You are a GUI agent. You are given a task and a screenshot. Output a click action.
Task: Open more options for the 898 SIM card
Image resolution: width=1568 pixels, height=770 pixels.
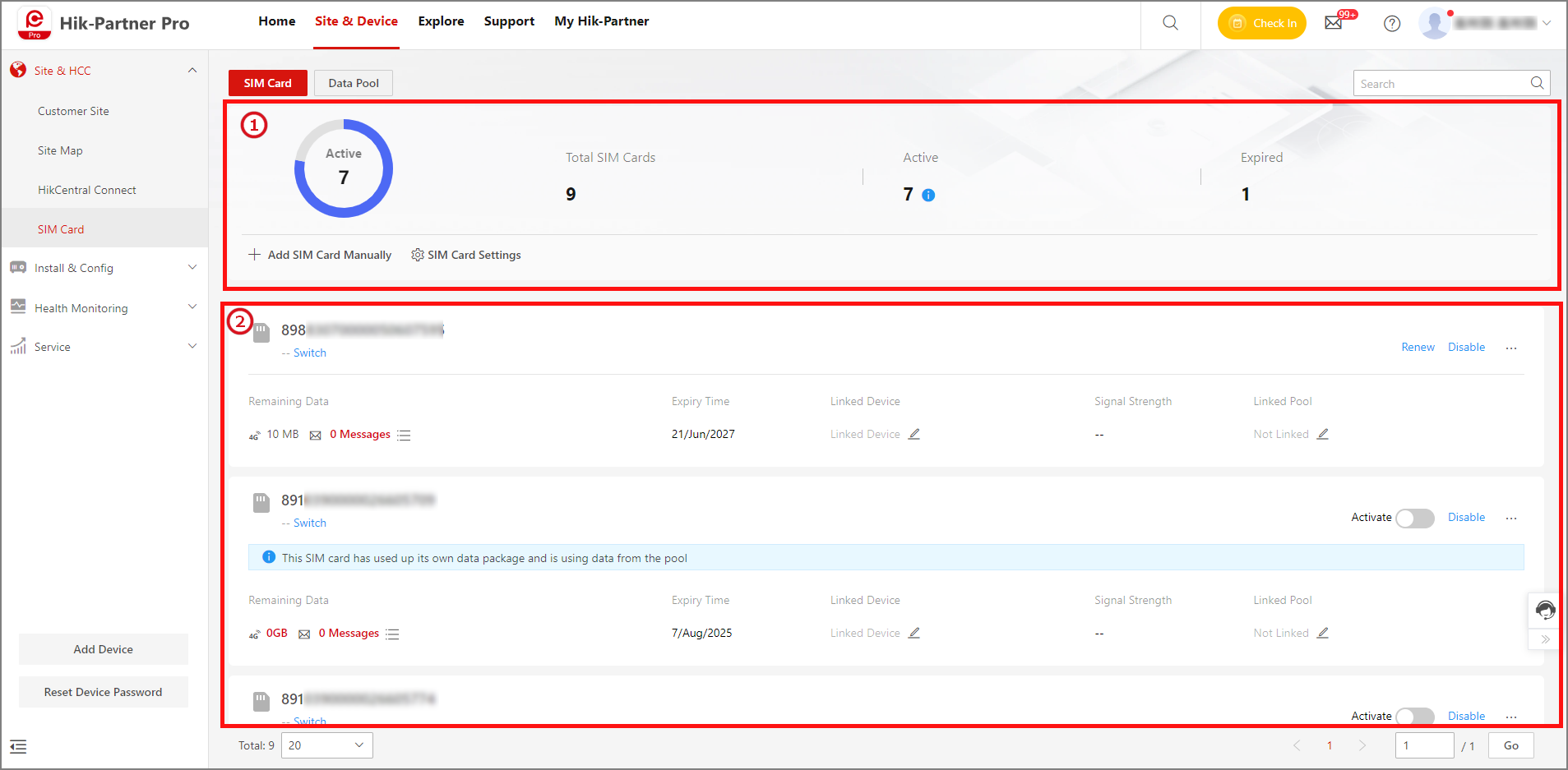[x=1511, y=348]
